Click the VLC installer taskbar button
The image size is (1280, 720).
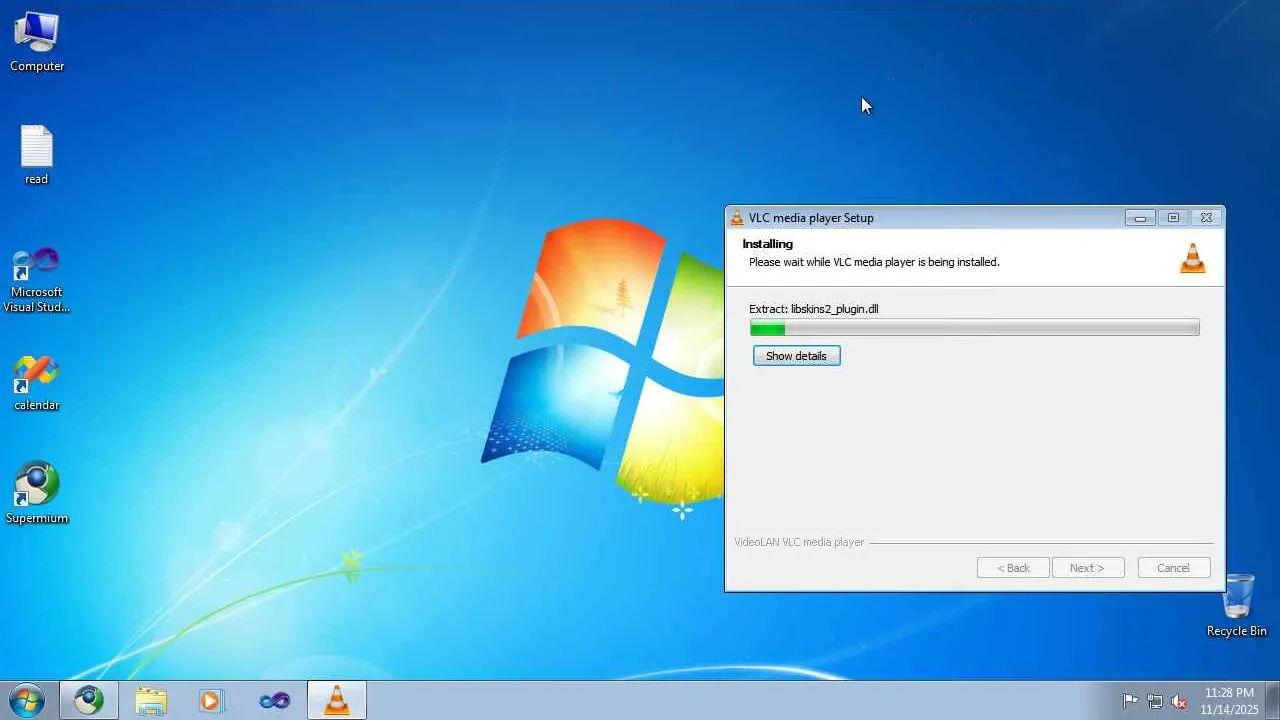(337, 701)
